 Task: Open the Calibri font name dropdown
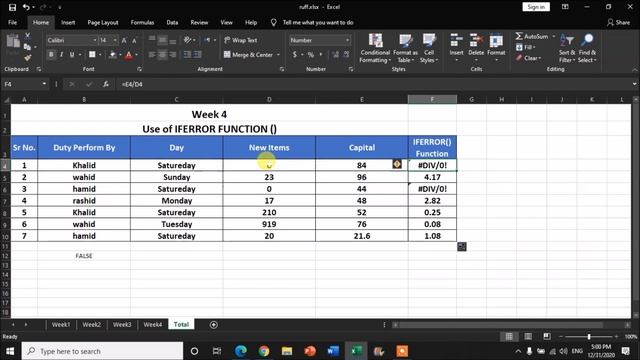95,40
